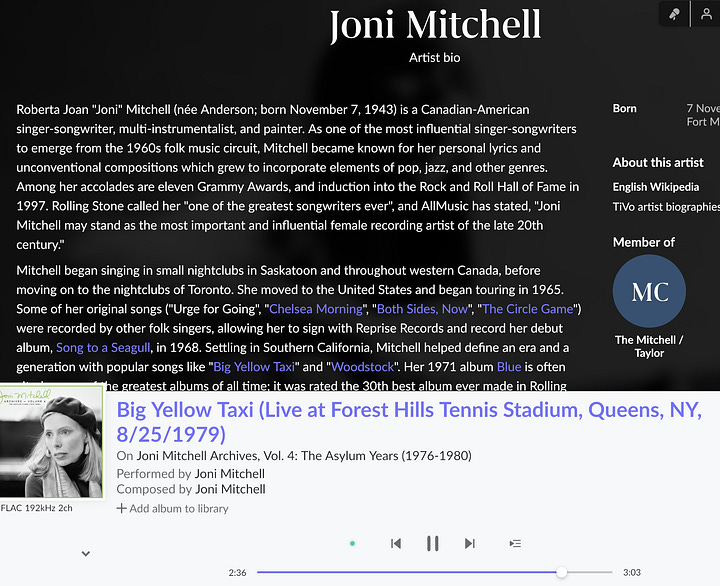This screenshot has height=586, width=720.
Task: Open the Big Yellow Taxi bio link
Action: point(254,367)
